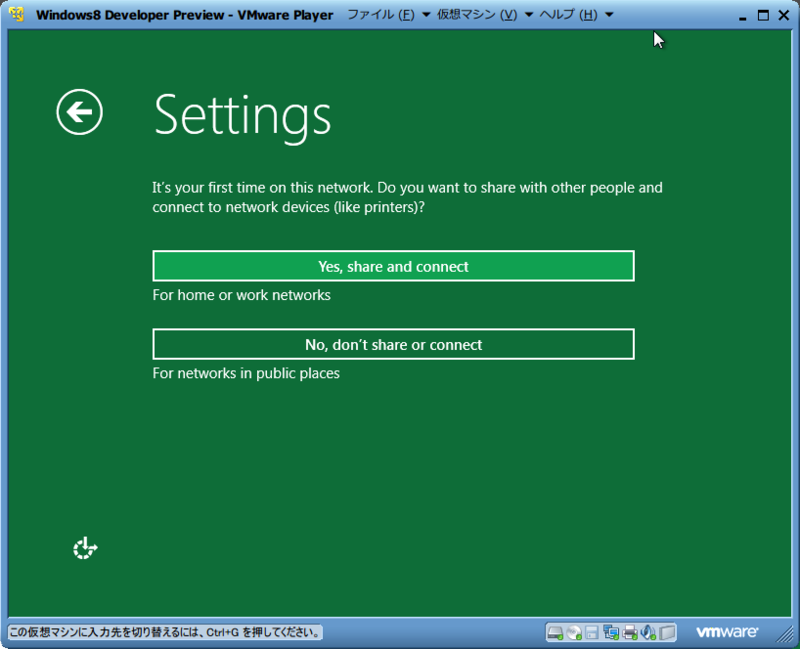Click the window resize grip corner
Image resolution: width=800 pixels, height=649 pixels.
click(785, 634)
